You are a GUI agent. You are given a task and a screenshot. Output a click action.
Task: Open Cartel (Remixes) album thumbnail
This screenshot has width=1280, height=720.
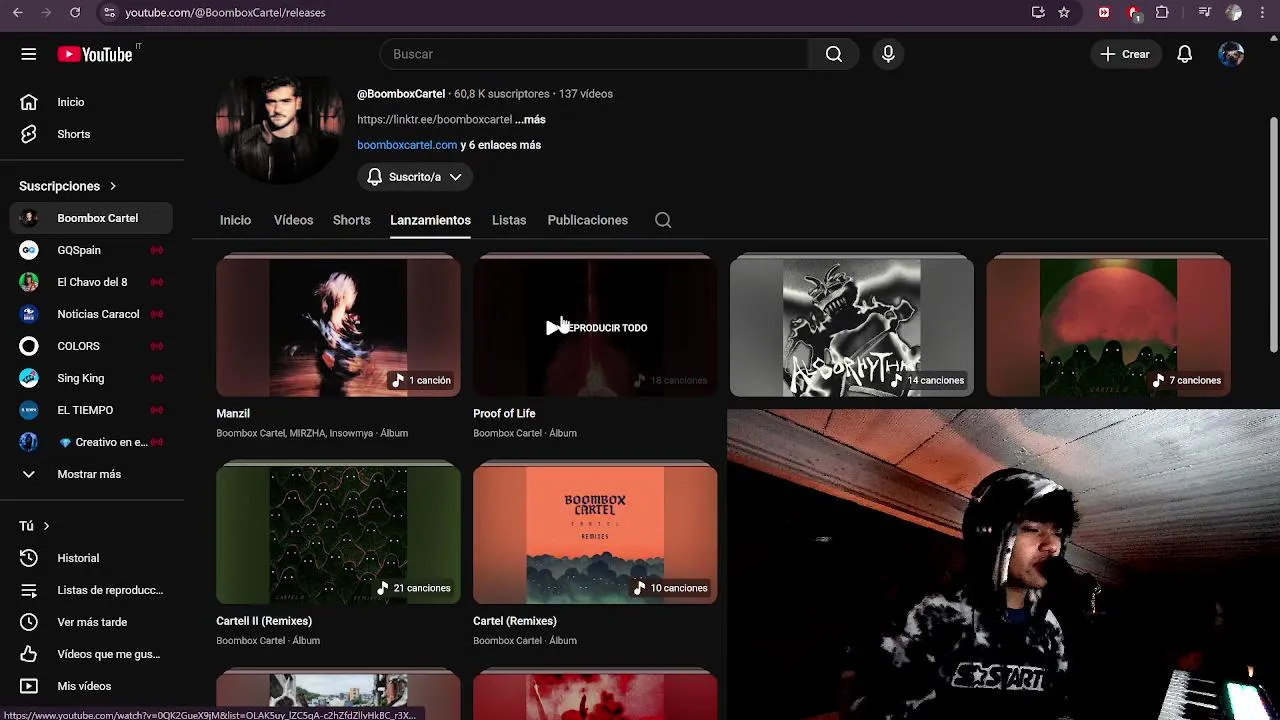pyautogui.click(x=595, y=535)
